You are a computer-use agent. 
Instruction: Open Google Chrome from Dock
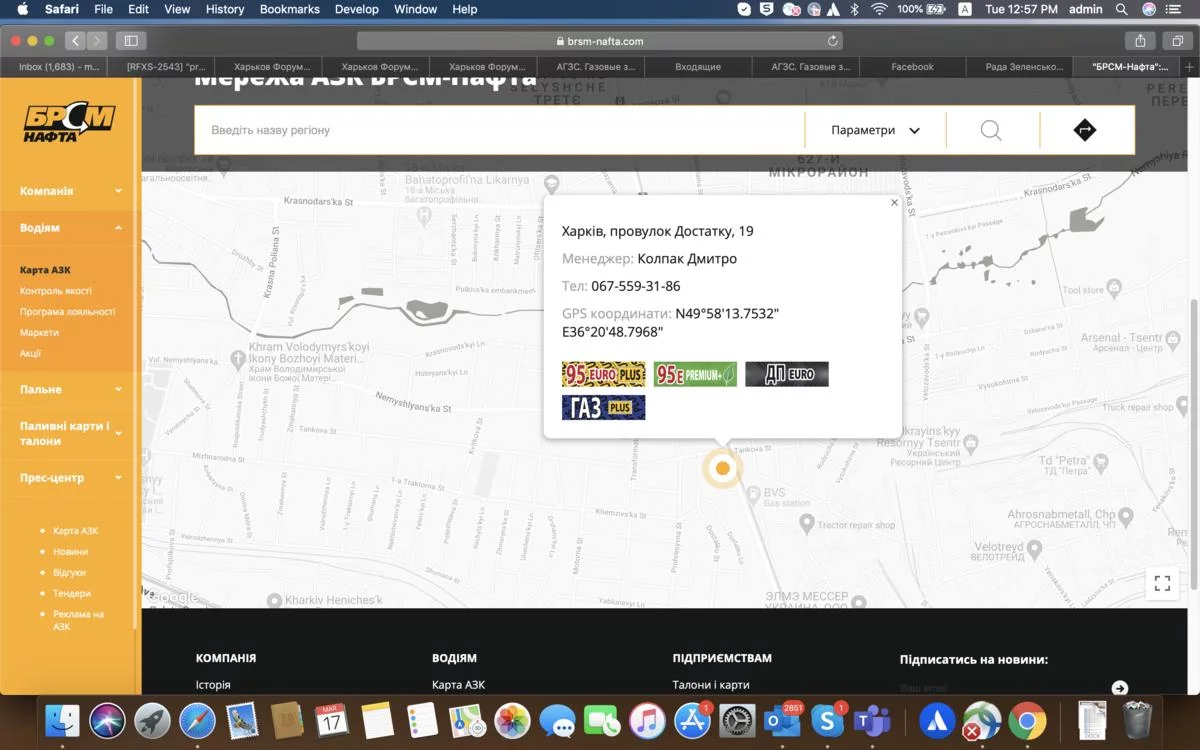click(1027, 720)
